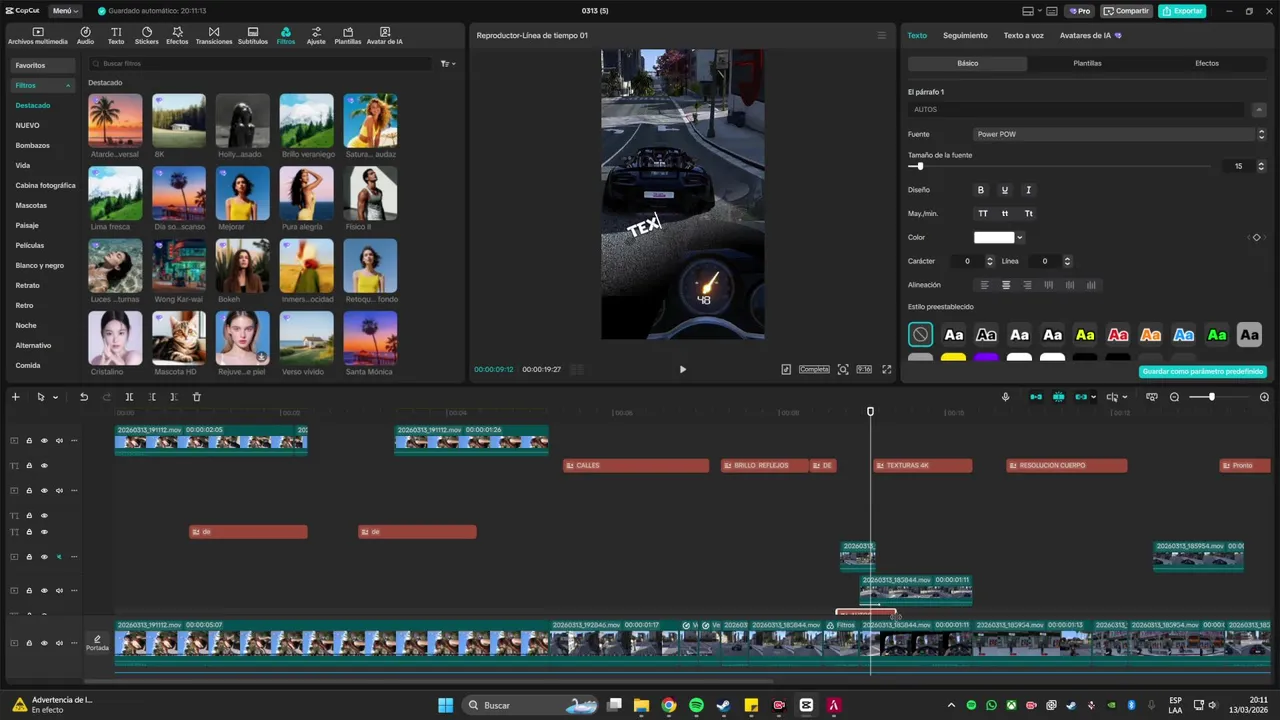Play the preview video
The height and width of the screenshot is (720, 1280).
tap(683, 369)
